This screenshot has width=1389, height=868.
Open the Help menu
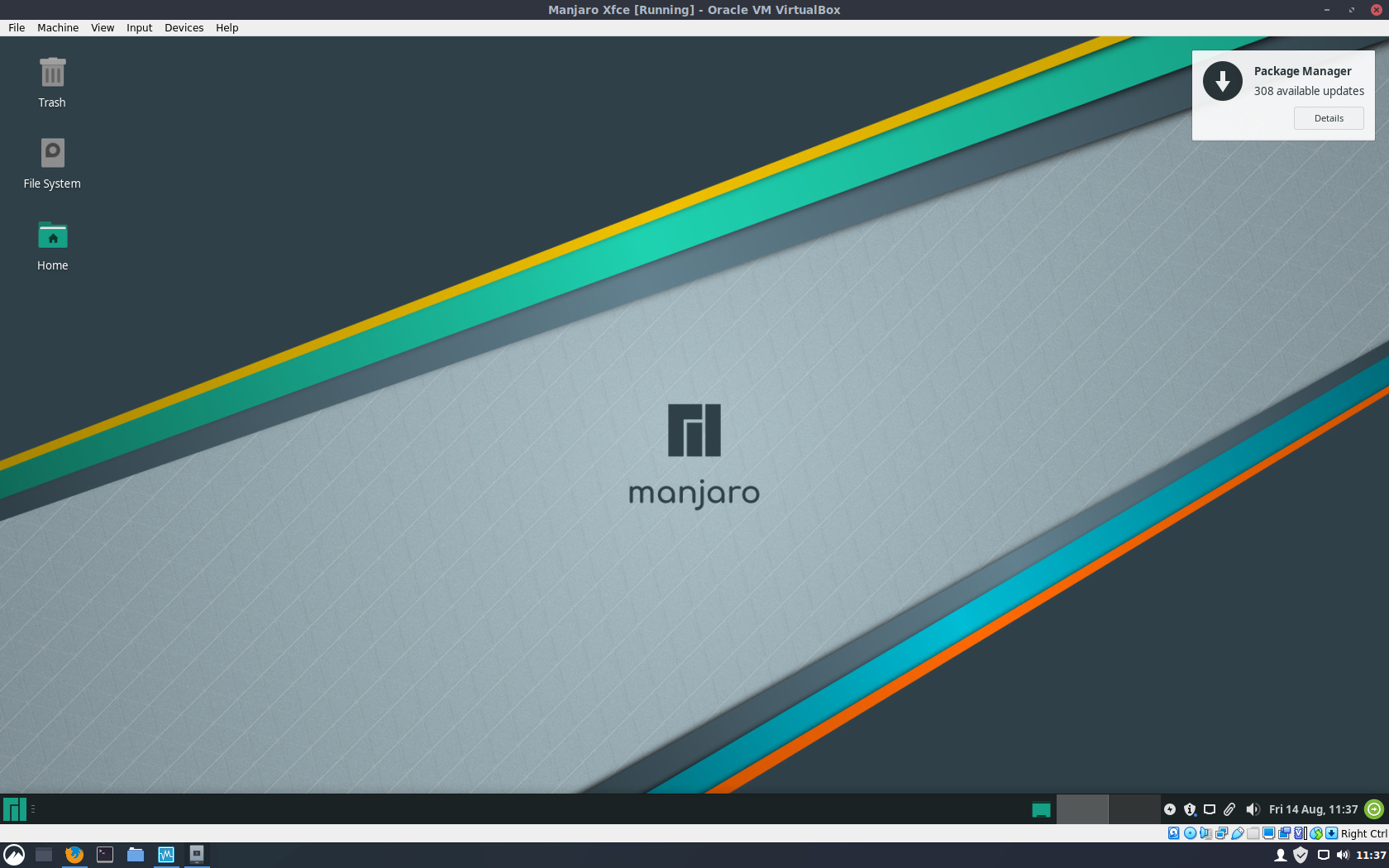point(227,27)
